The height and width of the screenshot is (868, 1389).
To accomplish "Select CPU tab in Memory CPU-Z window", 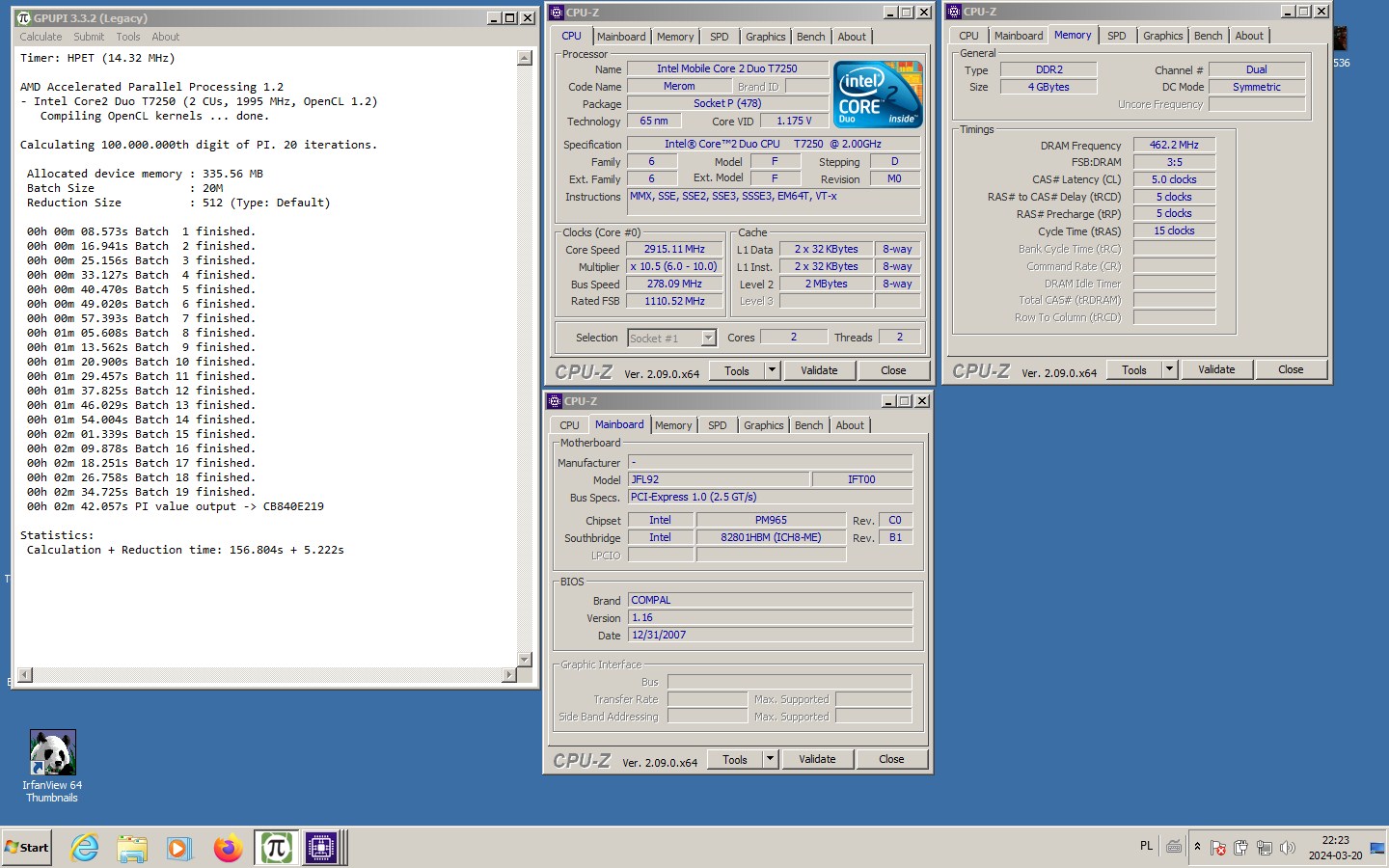I will [968, 36].
